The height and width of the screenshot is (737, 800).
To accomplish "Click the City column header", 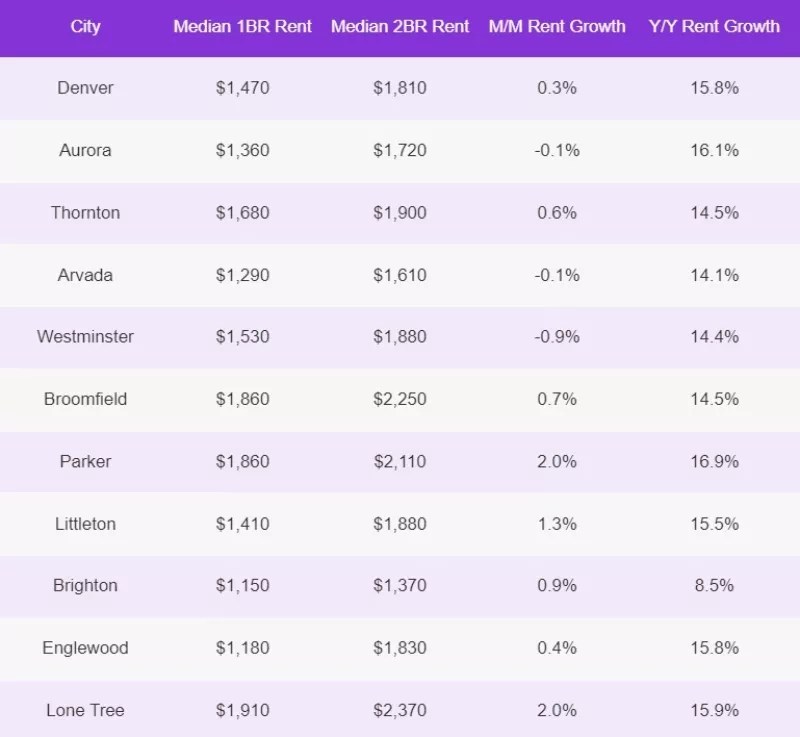I will pyautogui.click(x=86, y=27).
